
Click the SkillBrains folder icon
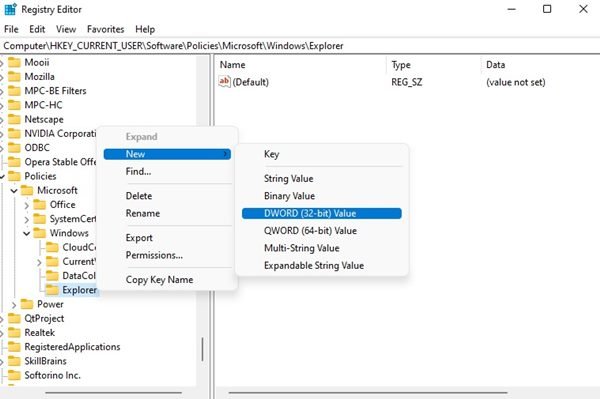pos(15,361)
